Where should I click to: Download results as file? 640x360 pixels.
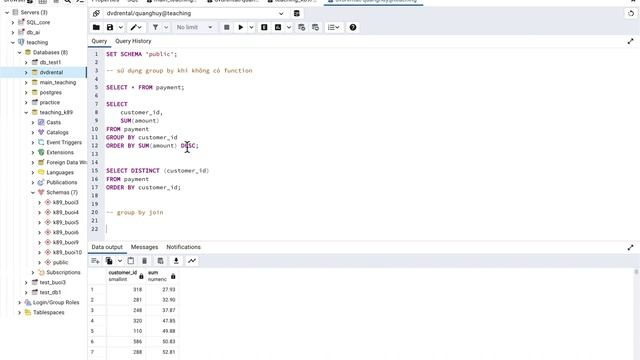point(176,261)
